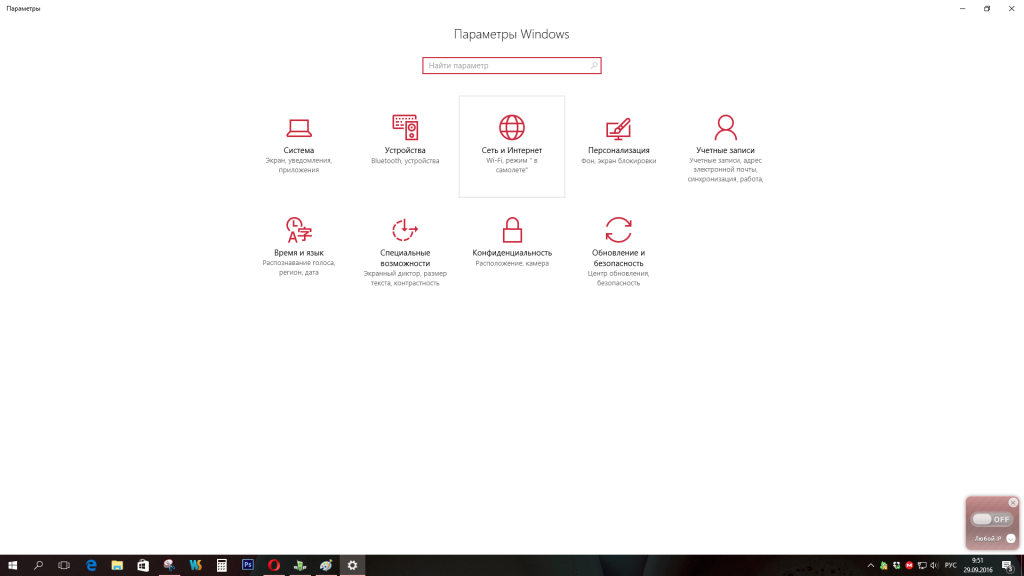Open the volume speaker tray icon

coord(935,566)
